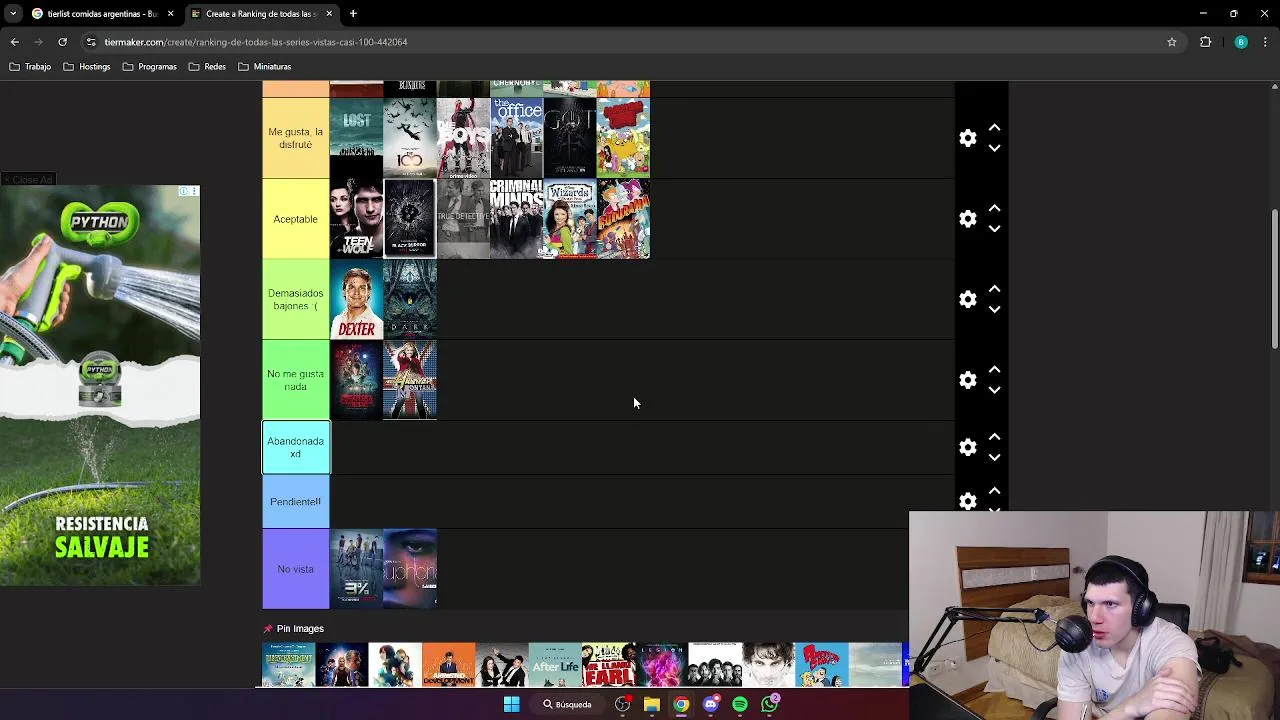Click the purple "No vista" tier label
The height and width of the screenshot is (720, 1280).
296,569
